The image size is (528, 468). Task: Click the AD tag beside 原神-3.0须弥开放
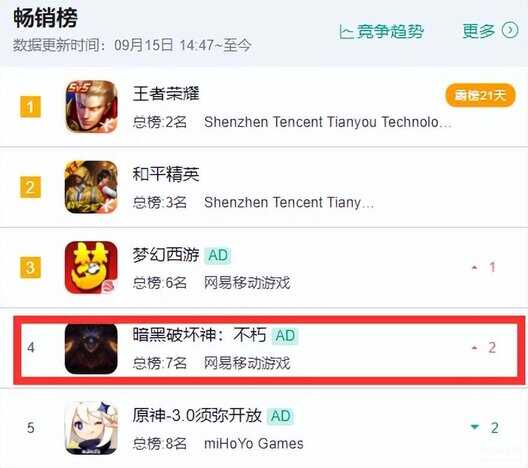[x=281, y=416]
